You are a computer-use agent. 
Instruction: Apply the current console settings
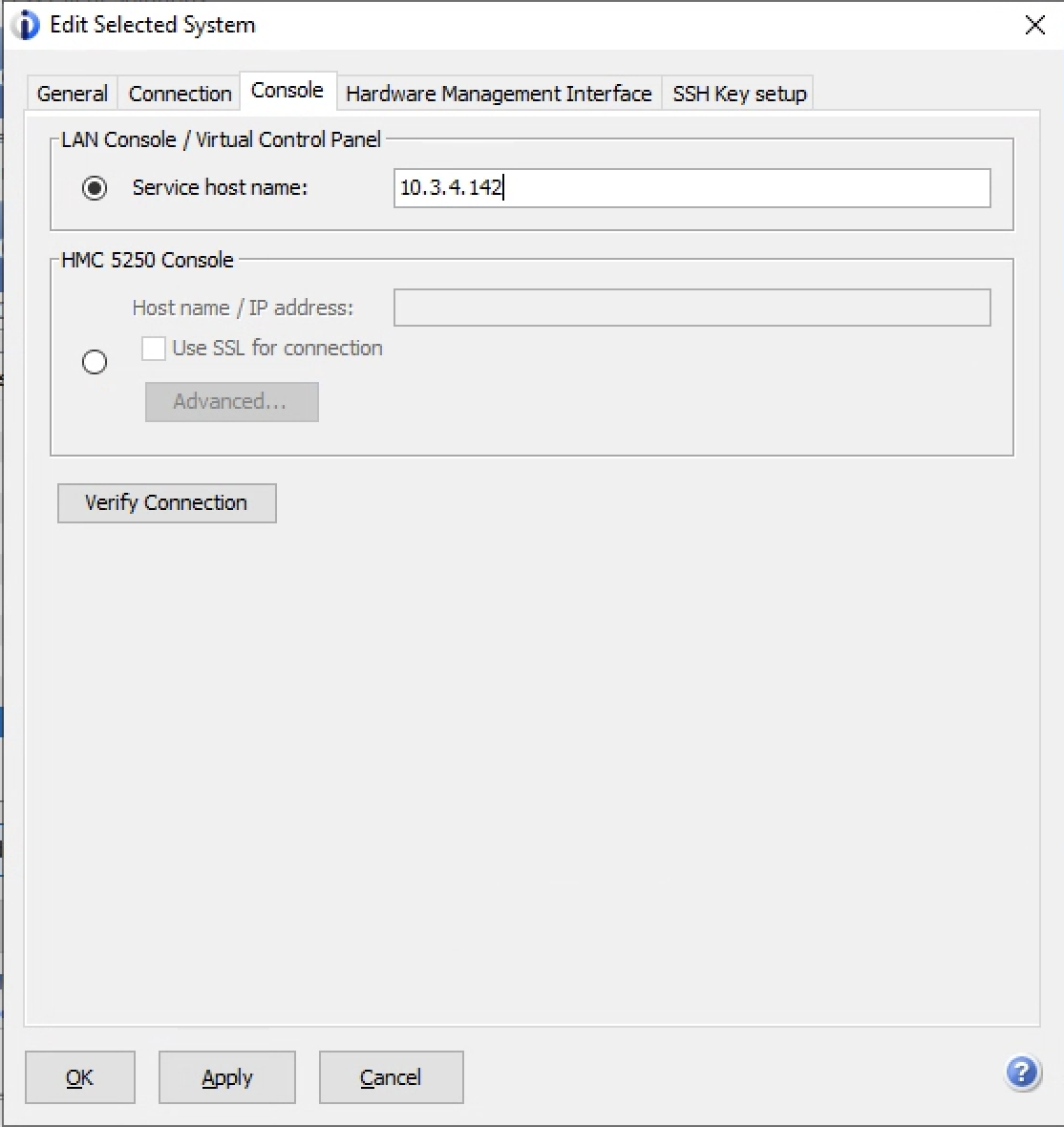coord(227,1077)
